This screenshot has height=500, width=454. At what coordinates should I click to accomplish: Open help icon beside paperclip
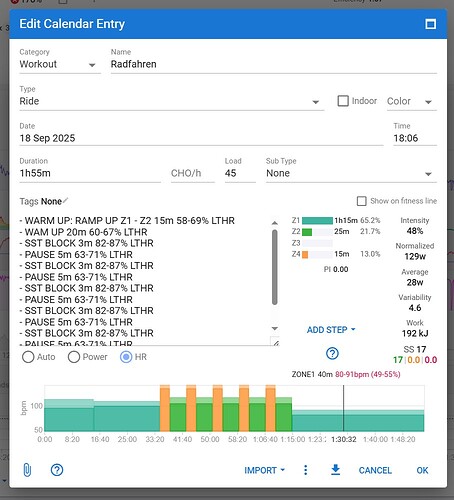(x=57, y=470)
